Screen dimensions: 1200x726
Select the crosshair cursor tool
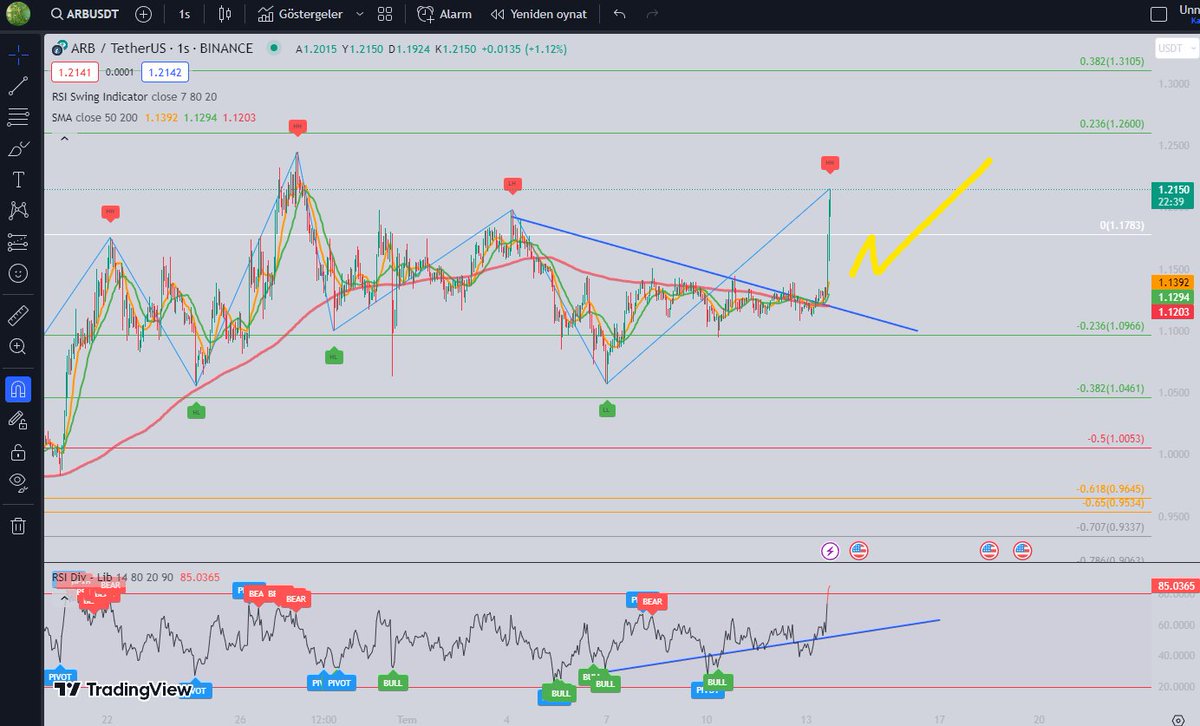point(18,55)
